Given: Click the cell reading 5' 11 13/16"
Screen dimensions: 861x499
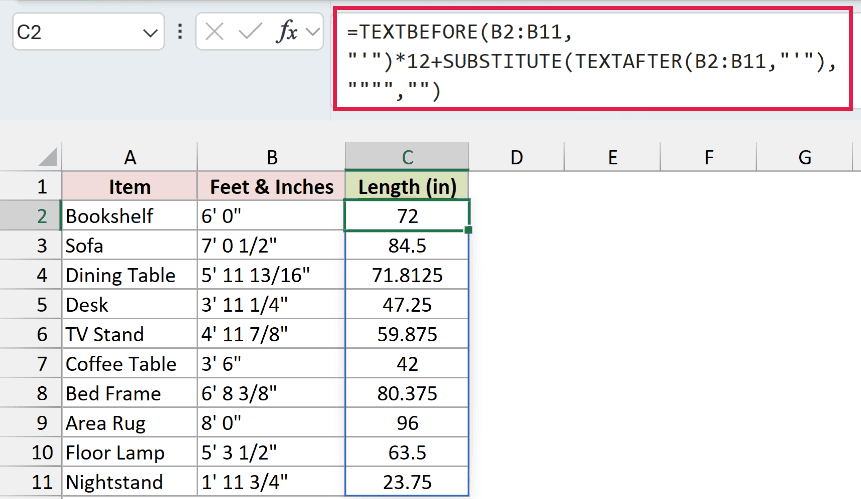Looking at the screenshot, I should point(271,275).
